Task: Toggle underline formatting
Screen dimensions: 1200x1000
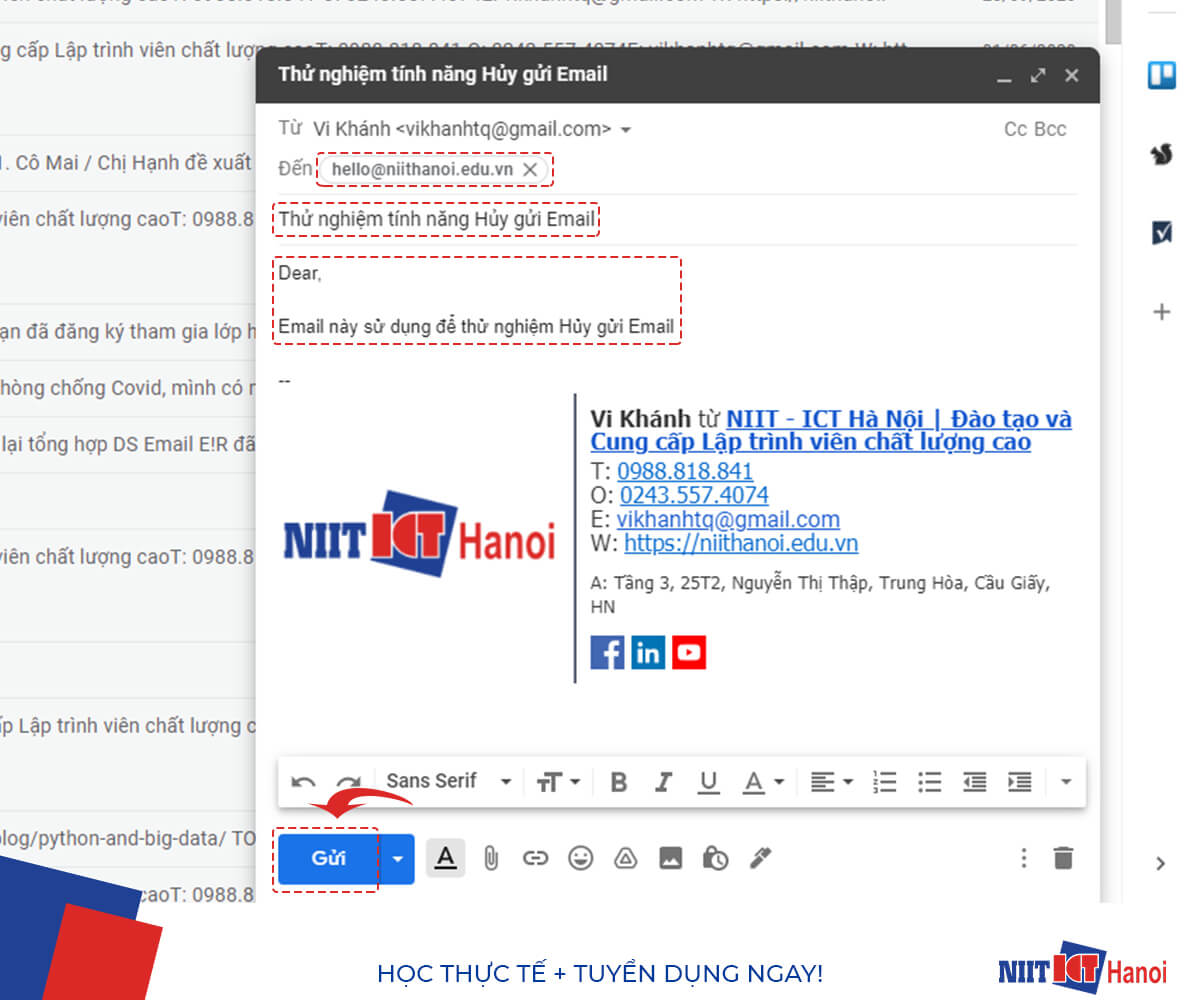Action: (x=708, y=781)
